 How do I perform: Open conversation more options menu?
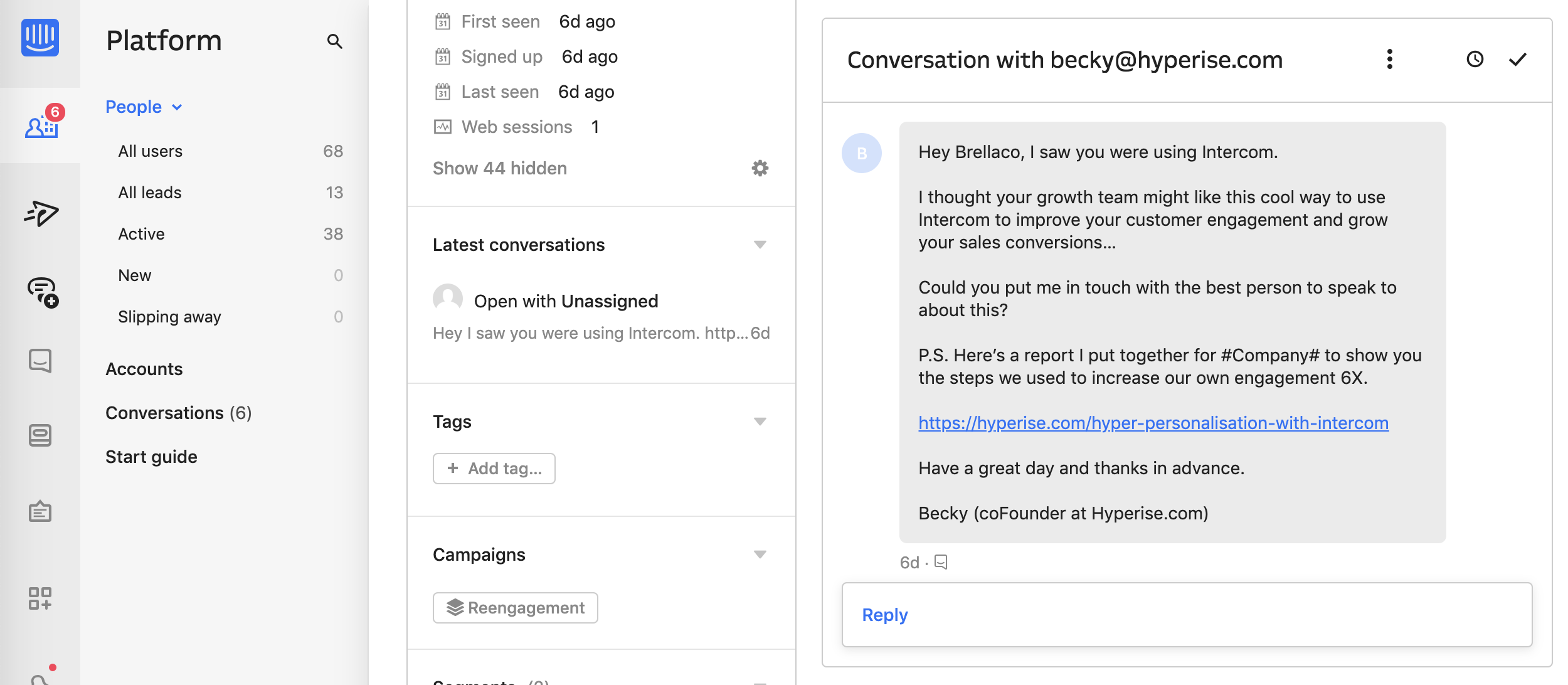click(1390, 60)
